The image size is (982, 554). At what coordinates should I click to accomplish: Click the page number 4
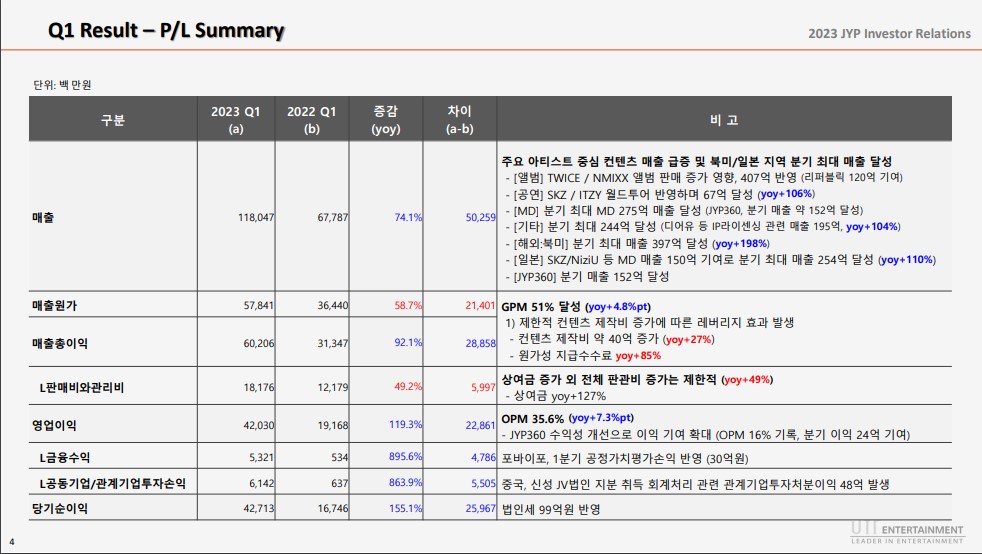(11, 542)
